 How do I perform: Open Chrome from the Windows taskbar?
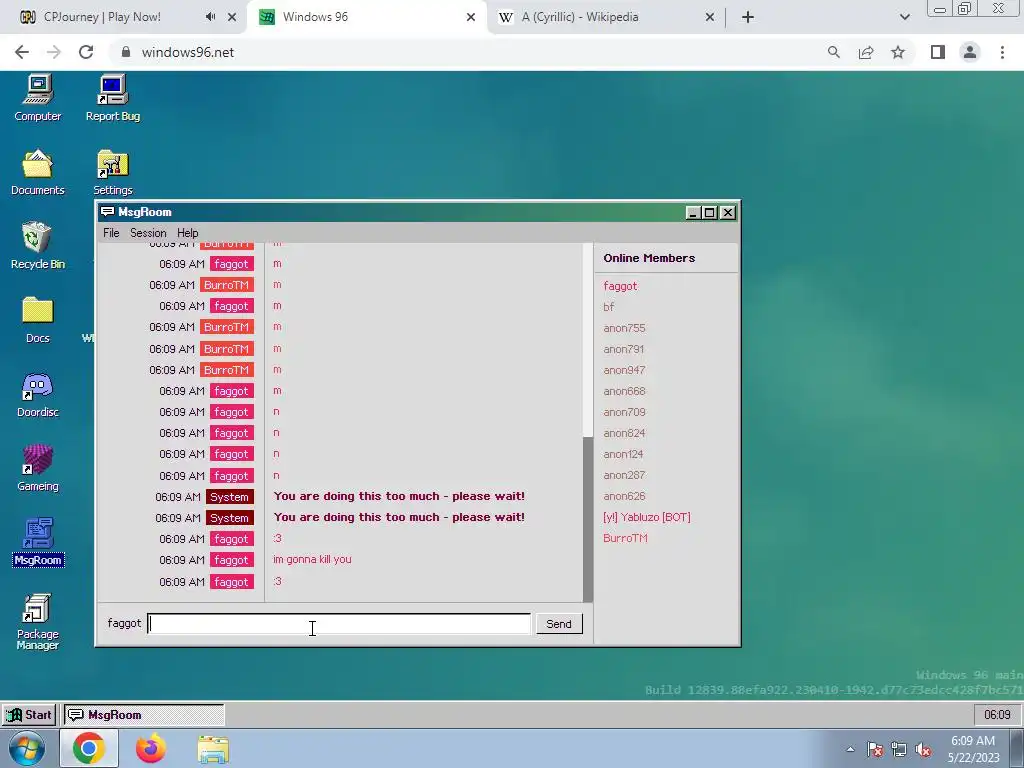tap(89, 749)
